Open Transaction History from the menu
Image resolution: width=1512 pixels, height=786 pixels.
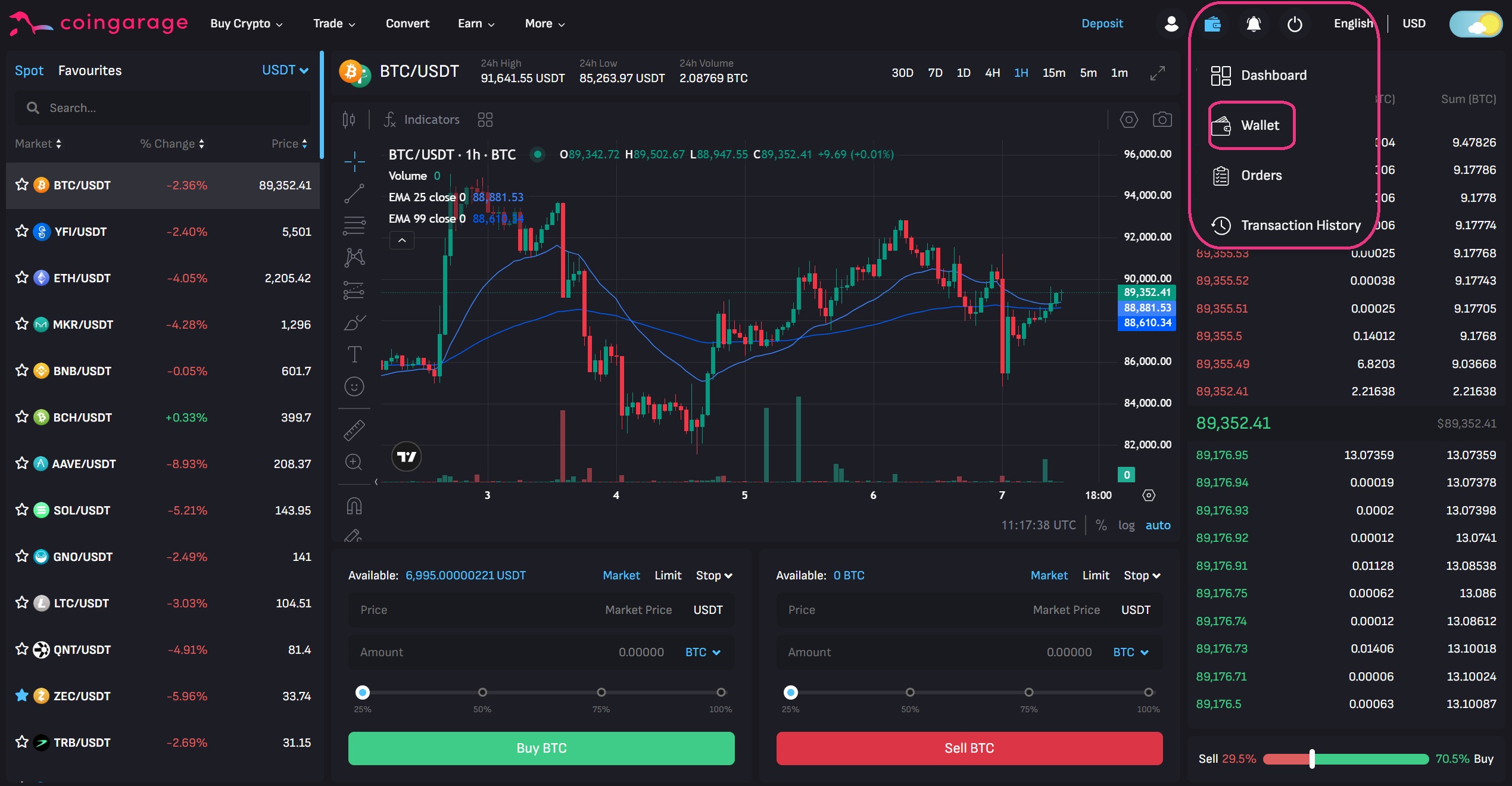(1286, 226)
